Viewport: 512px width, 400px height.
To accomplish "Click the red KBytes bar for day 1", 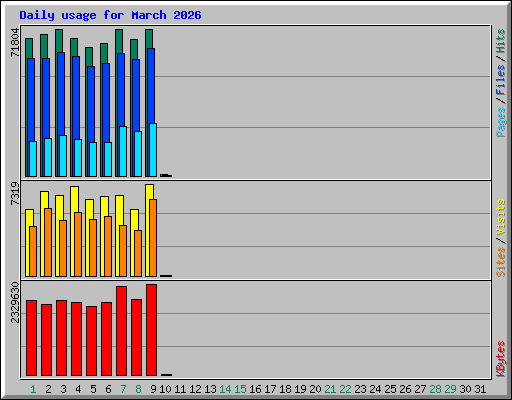I will (31, 338).
